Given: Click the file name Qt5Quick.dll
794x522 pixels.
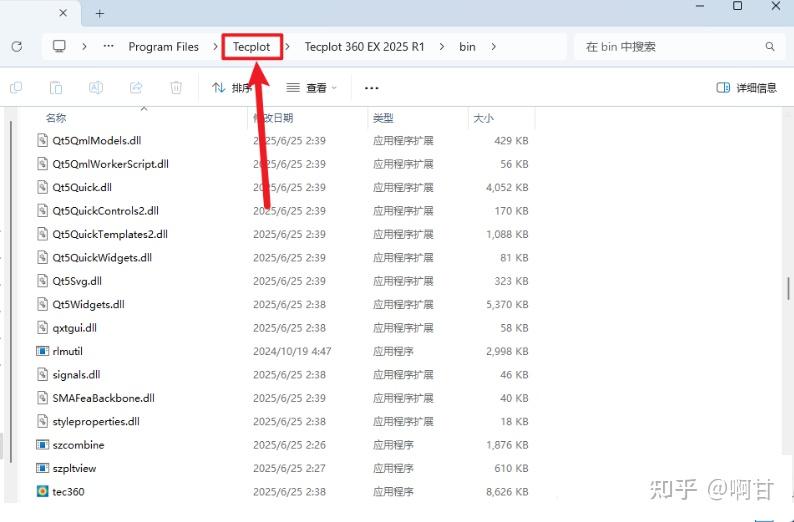Looking at the screenshot, I should 82,187.
